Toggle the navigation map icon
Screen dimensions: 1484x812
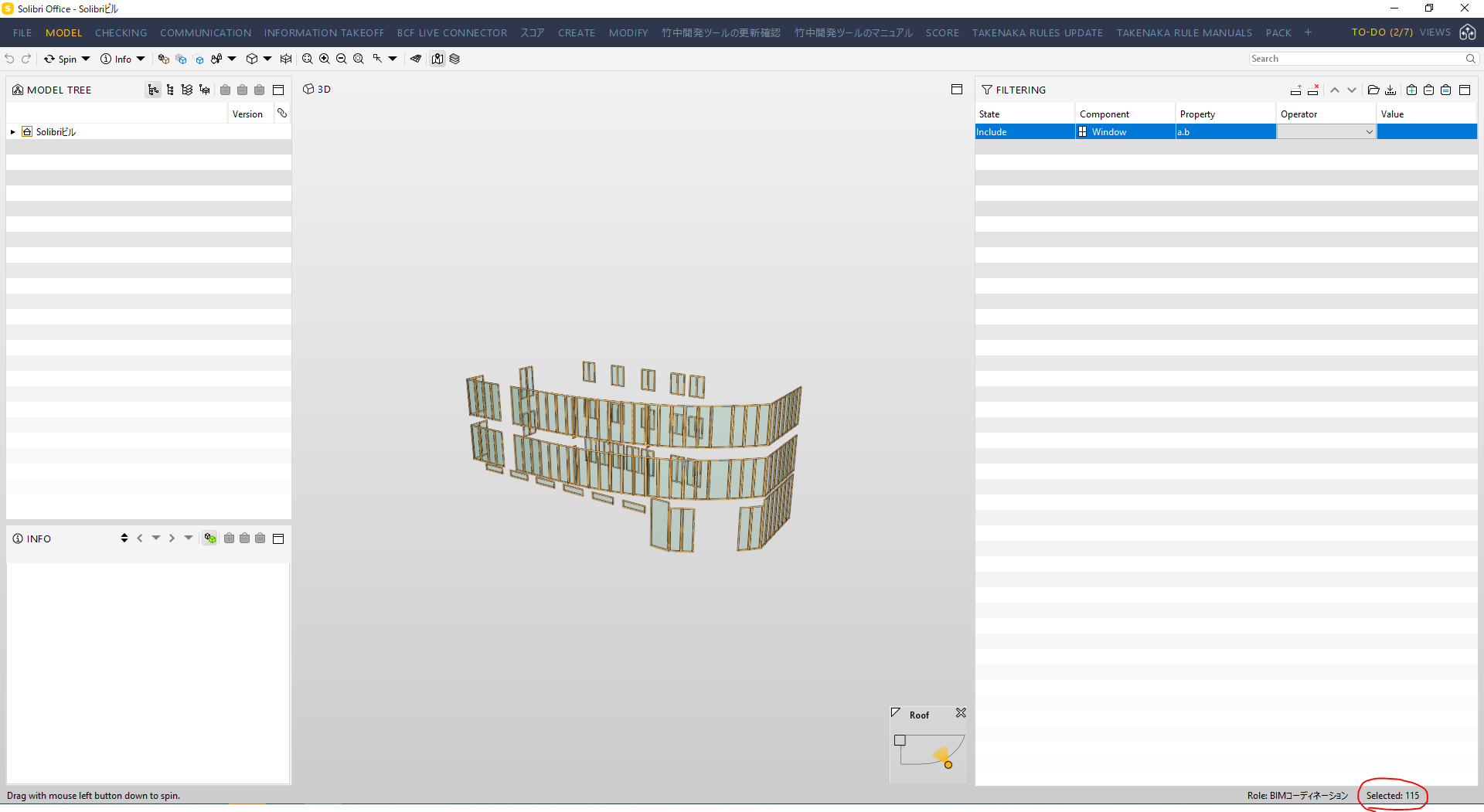[x=437, y=59]
